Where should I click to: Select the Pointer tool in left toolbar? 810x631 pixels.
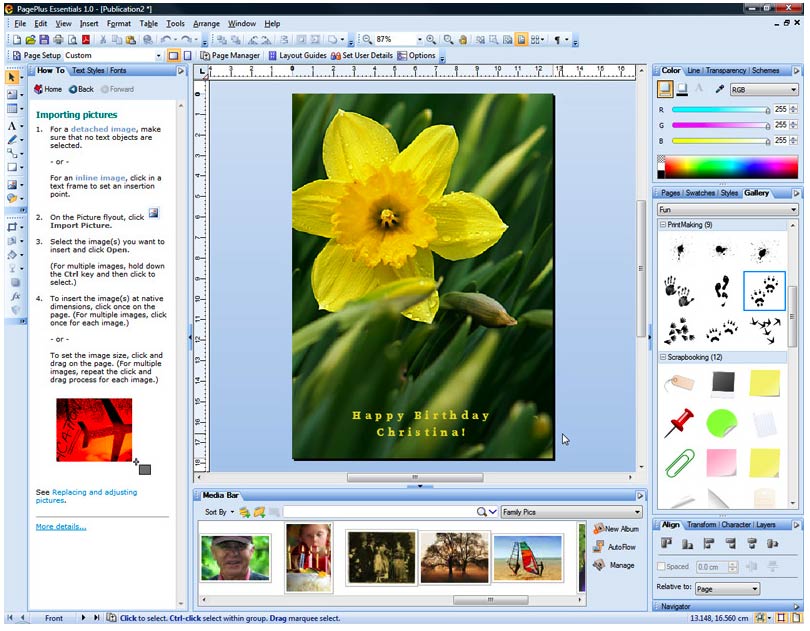[13, 77]
